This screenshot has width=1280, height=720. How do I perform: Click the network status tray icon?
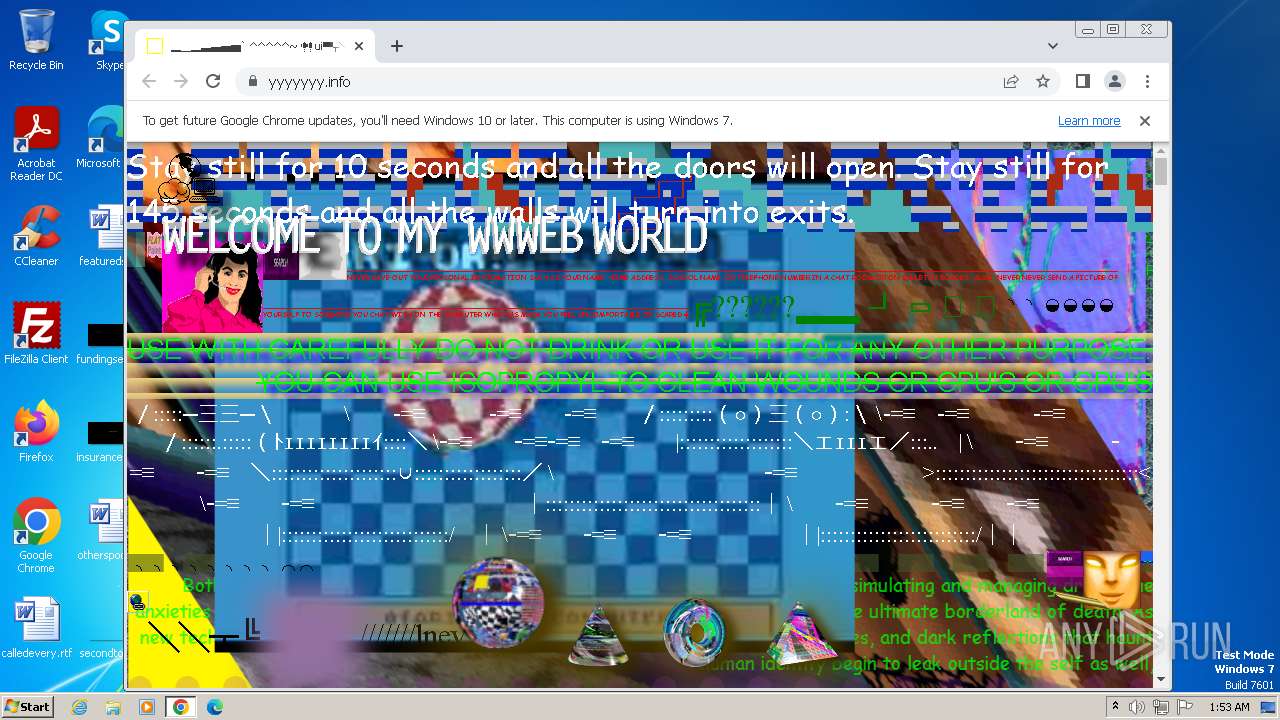(x=1160, y=707)
